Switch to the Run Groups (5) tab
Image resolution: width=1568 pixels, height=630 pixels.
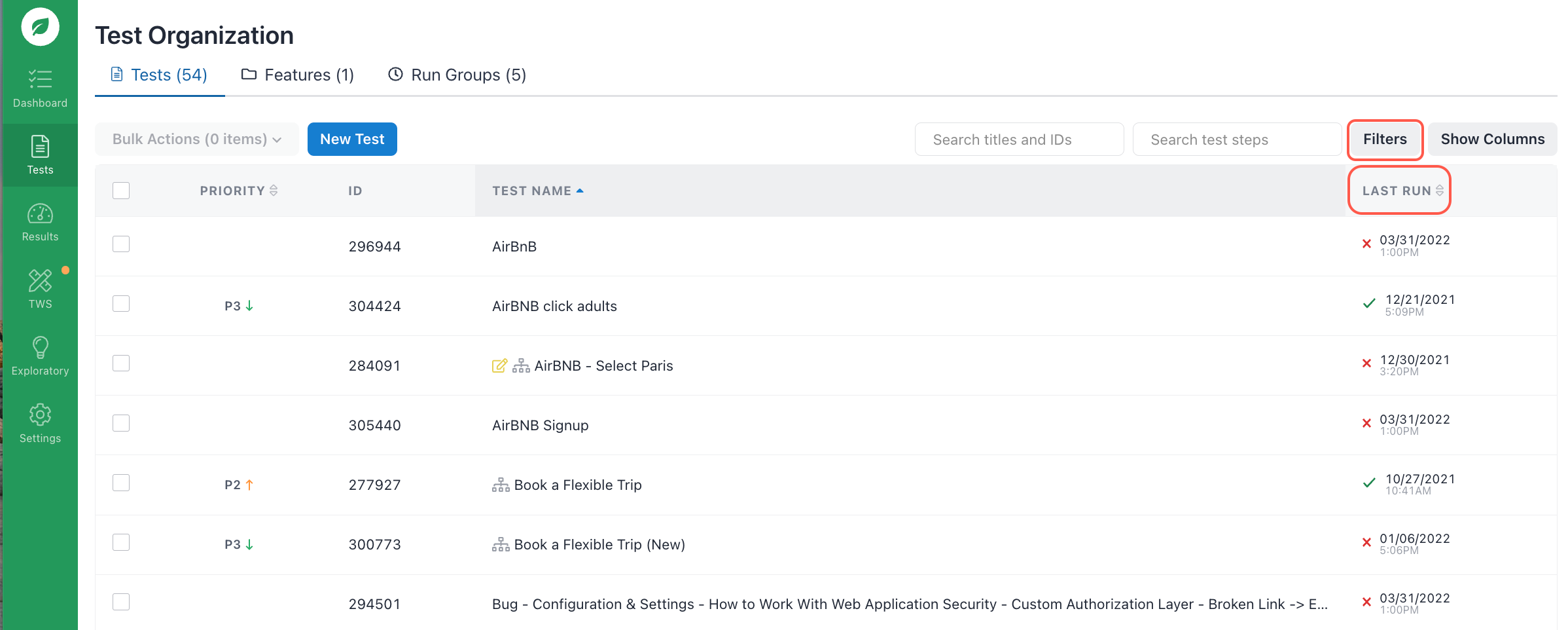click(457, 75)
